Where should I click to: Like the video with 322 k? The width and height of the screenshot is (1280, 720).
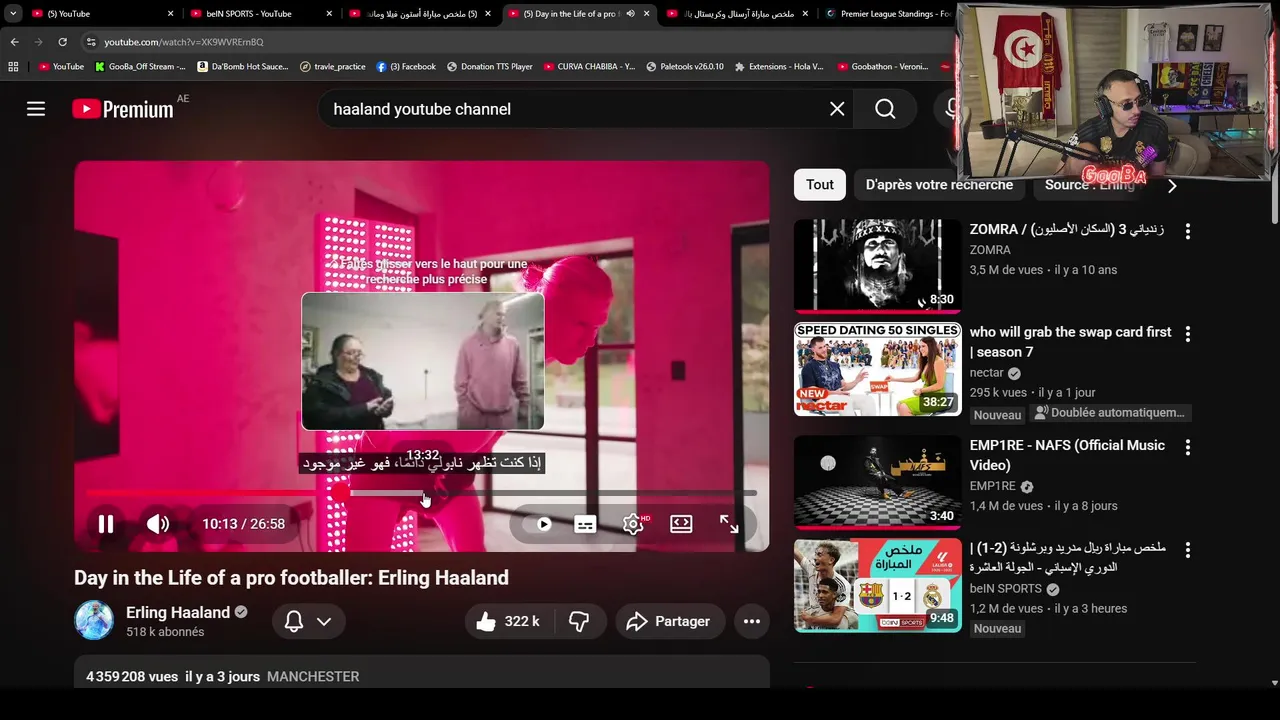tap(509, 621)
